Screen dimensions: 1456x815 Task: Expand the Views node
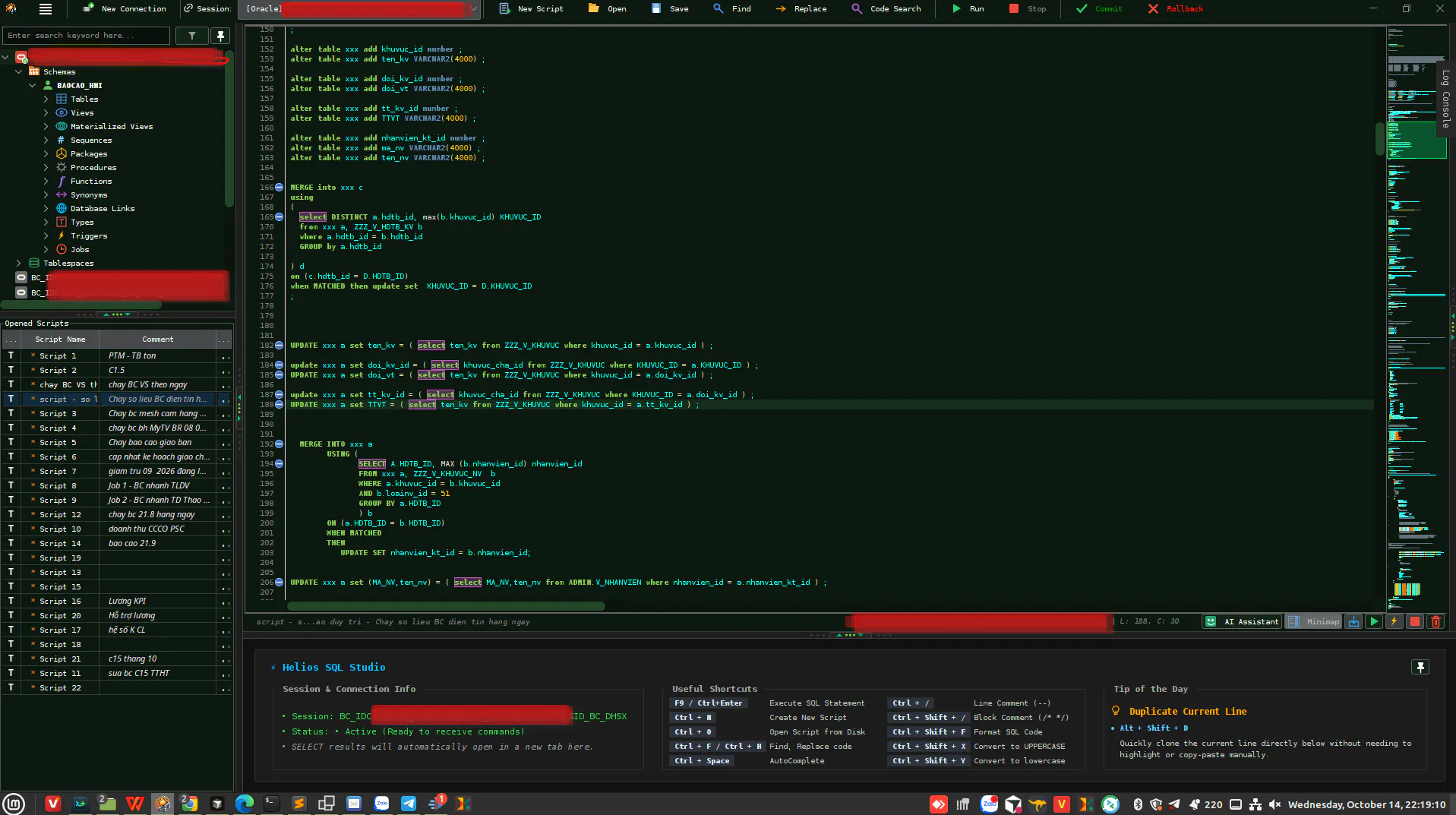tap(46, 112)
